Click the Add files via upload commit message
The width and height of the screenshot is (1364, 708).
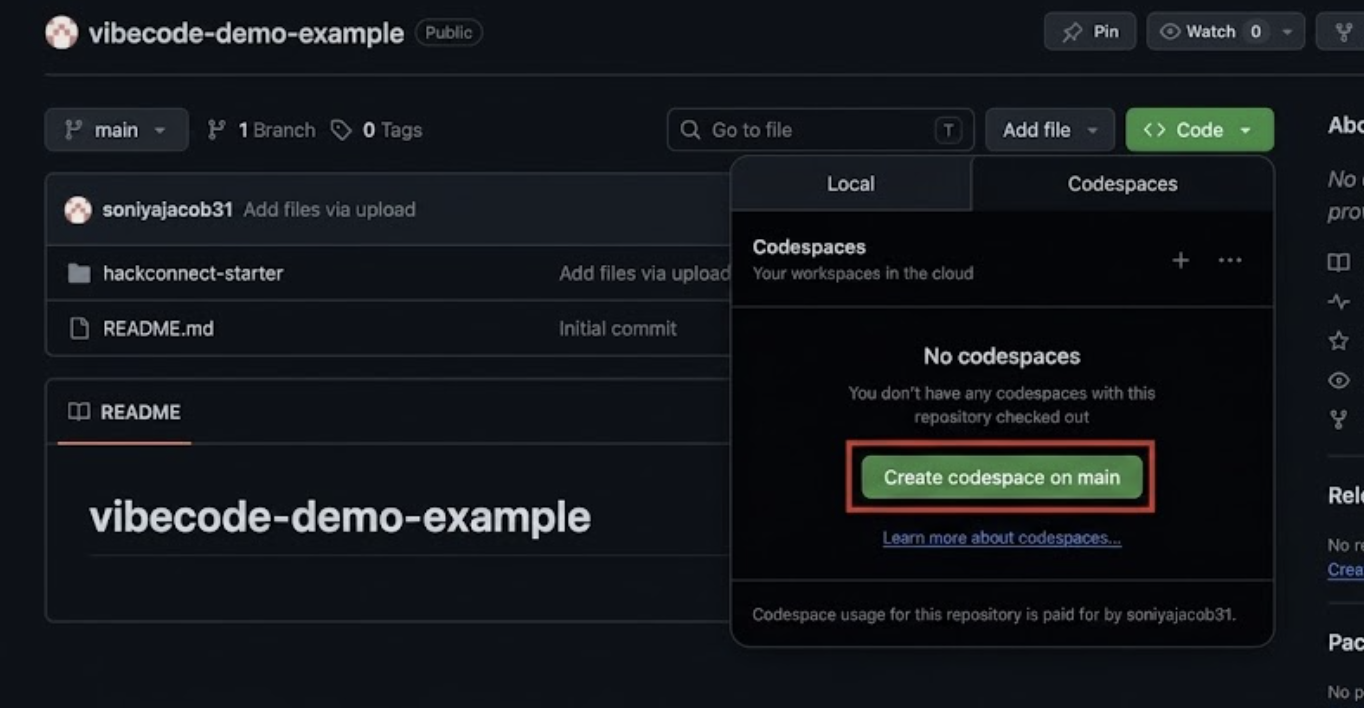tap(329, 210)
